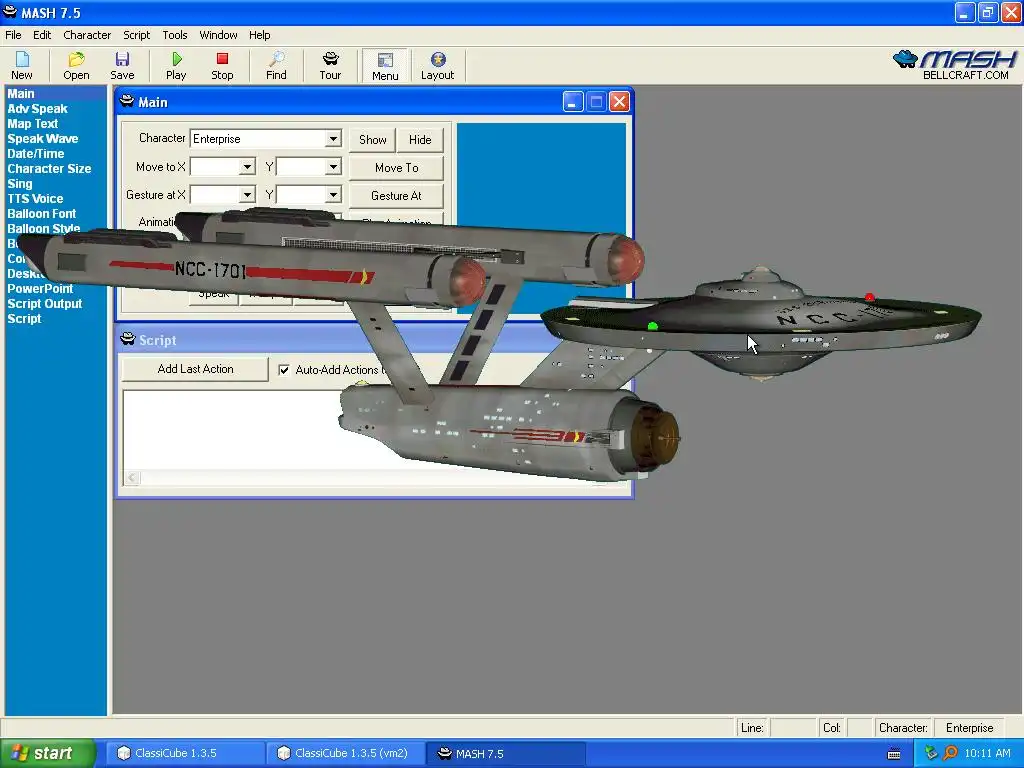
Task: Click the Show character button
Action: coord(372,140)
